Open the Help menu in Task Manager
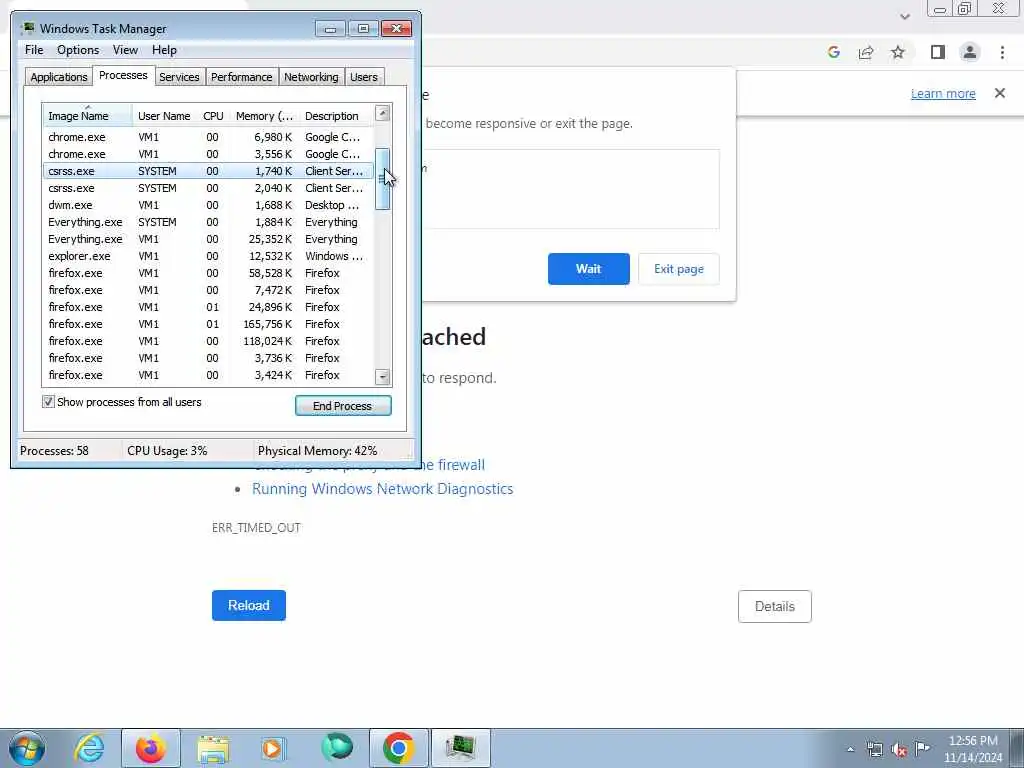 (x=165, y=50)
